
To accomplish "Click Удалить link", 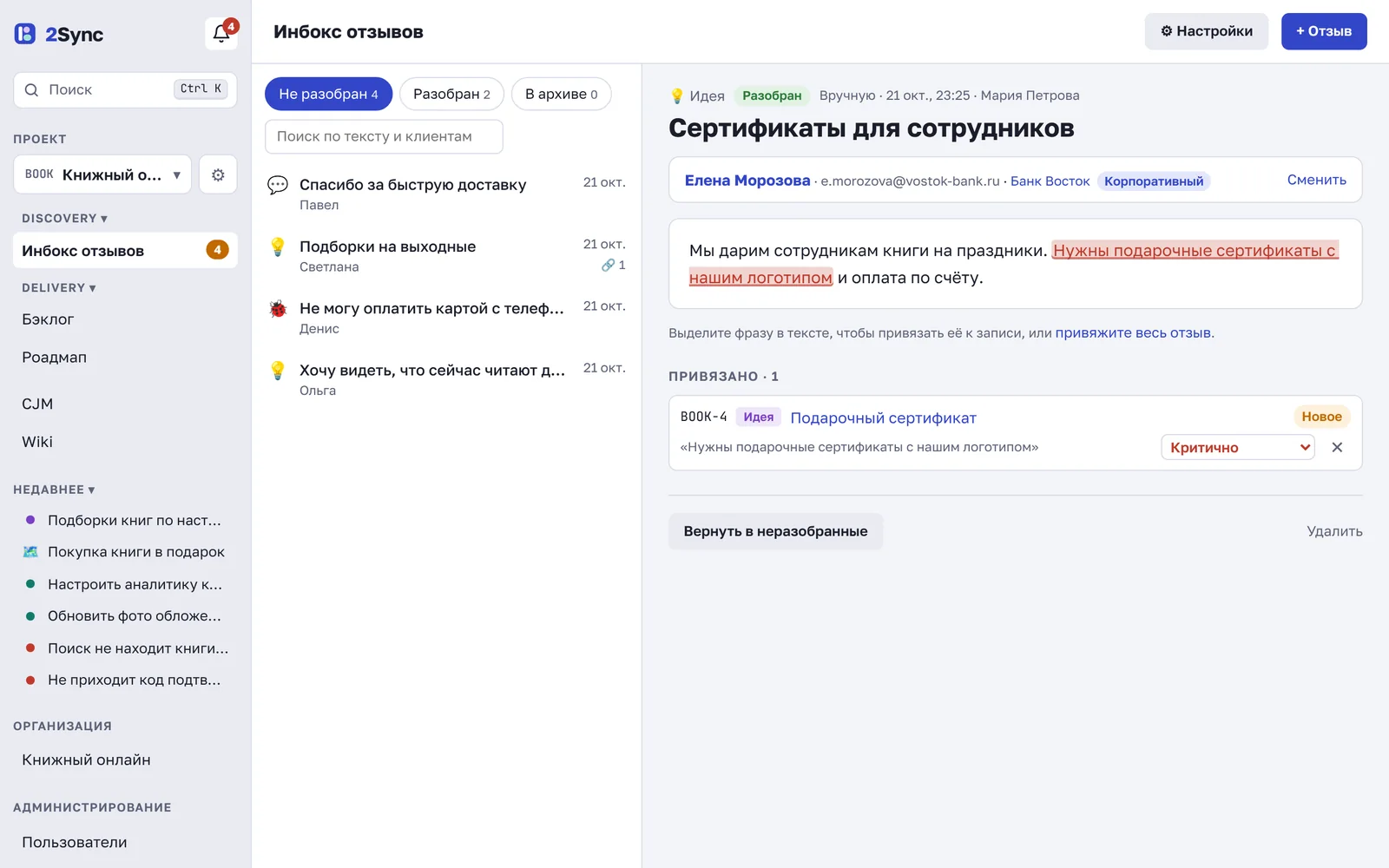I will [1334, 531].
